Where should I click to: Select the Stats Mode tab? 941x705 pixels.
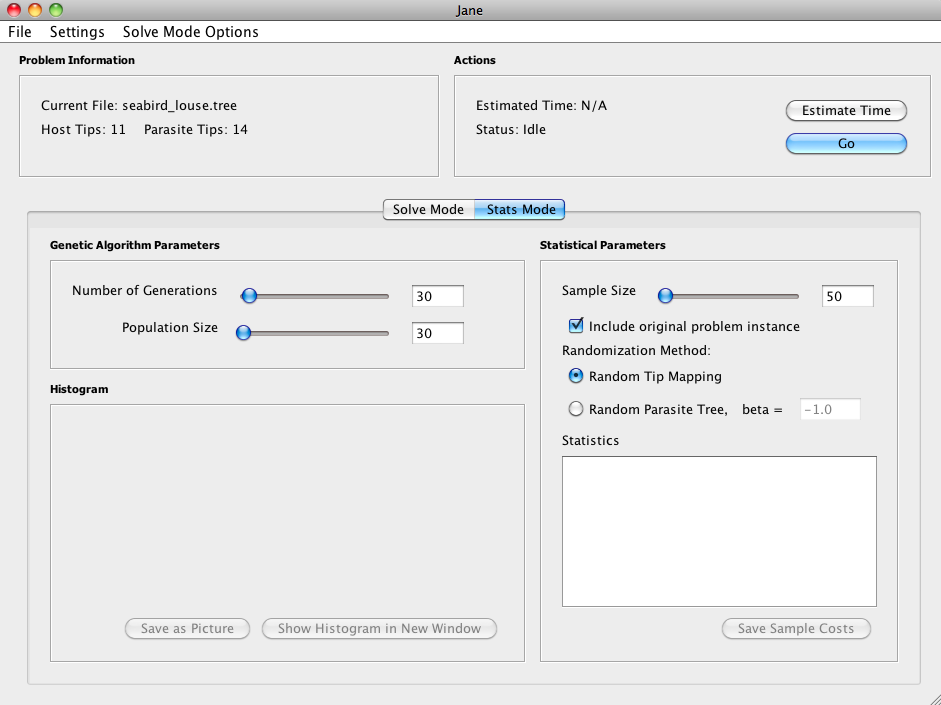520,209
